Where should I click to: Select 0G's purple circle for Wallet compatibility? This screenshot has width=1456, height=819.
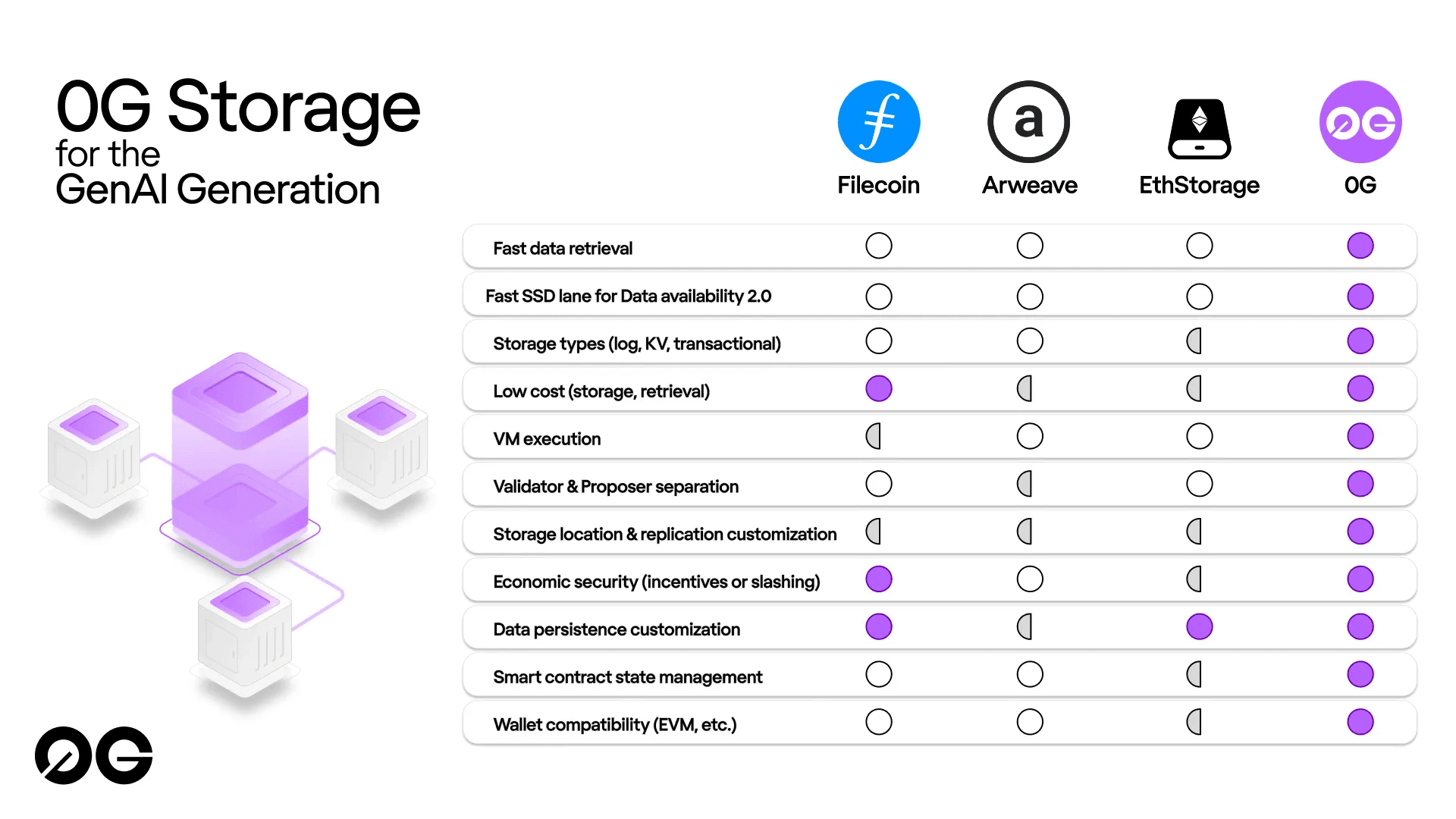(1360, 722)
